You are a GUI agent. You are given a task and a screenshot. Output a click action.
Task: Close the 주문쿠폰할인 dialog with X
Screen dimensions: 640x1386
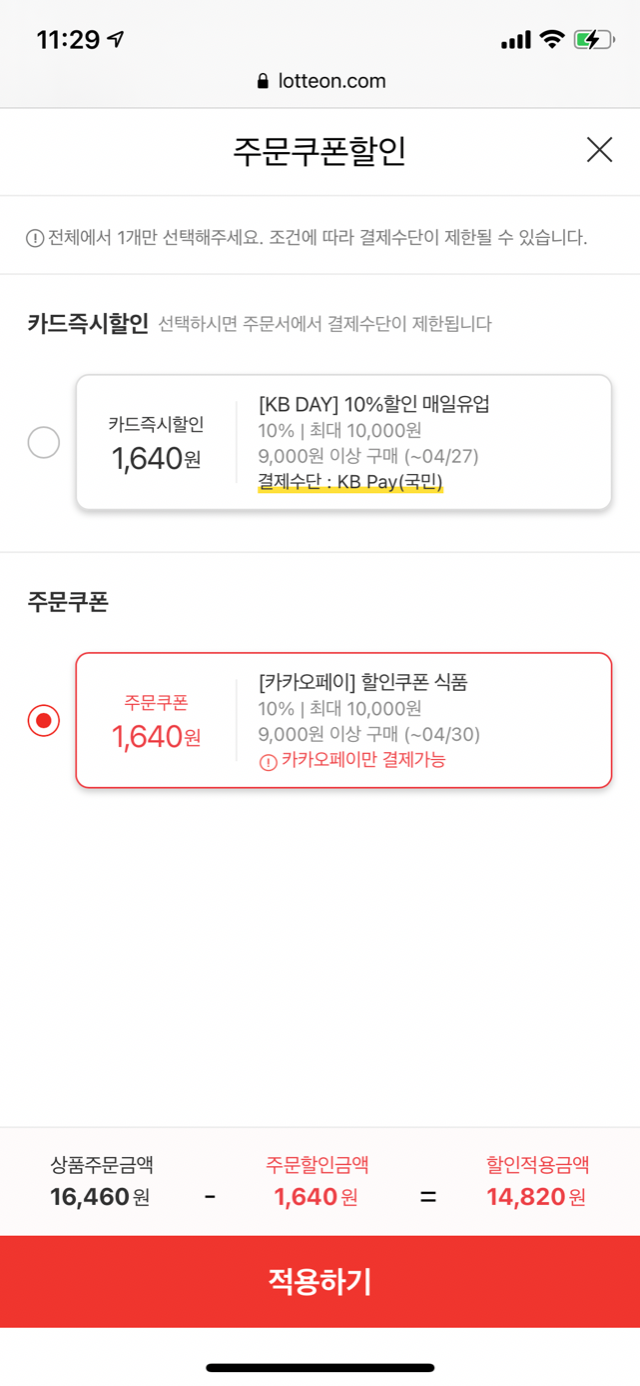pos(599,150)
